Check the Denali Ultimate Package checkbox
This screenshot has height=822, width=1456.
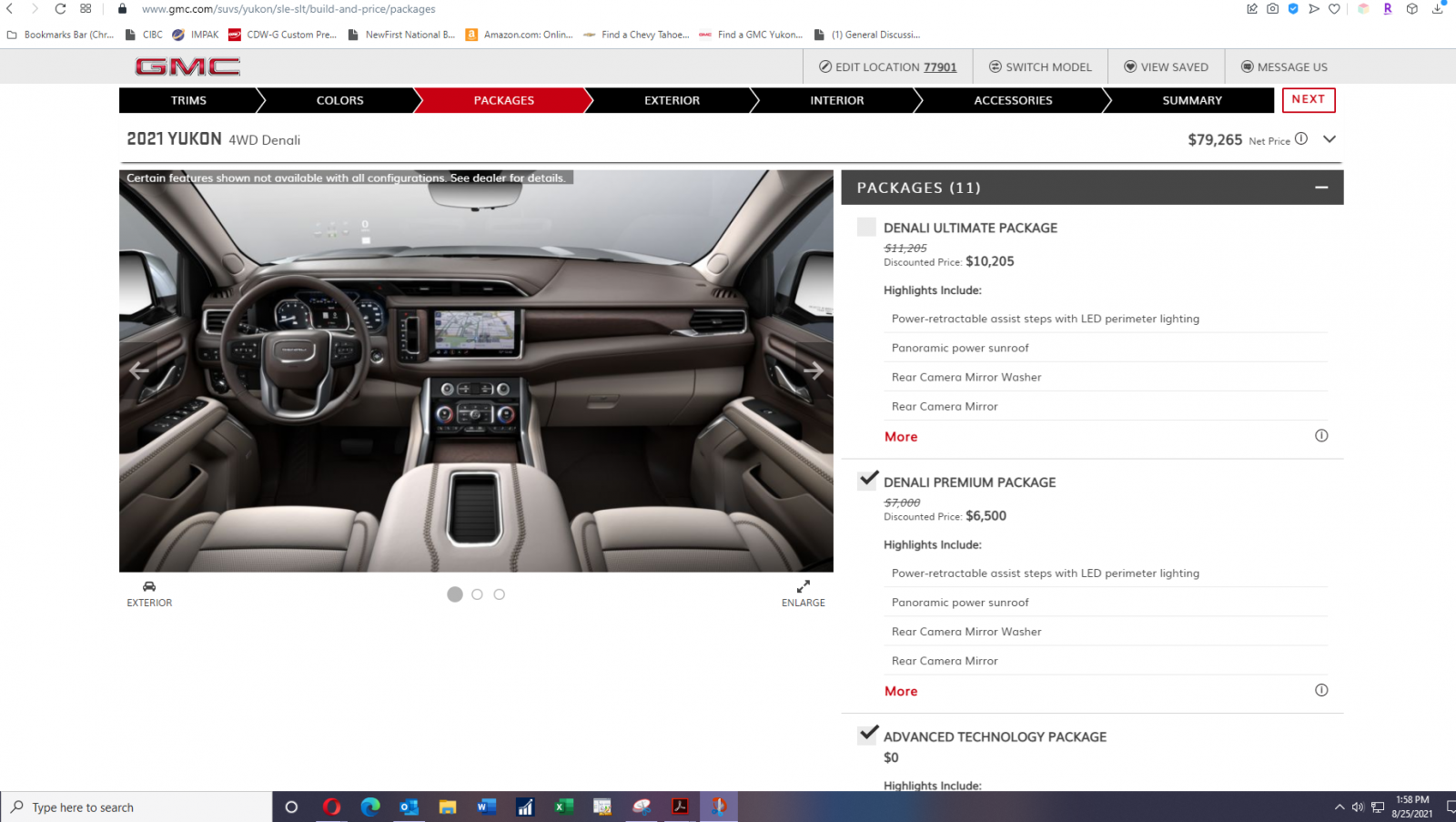tap(866, 227)
